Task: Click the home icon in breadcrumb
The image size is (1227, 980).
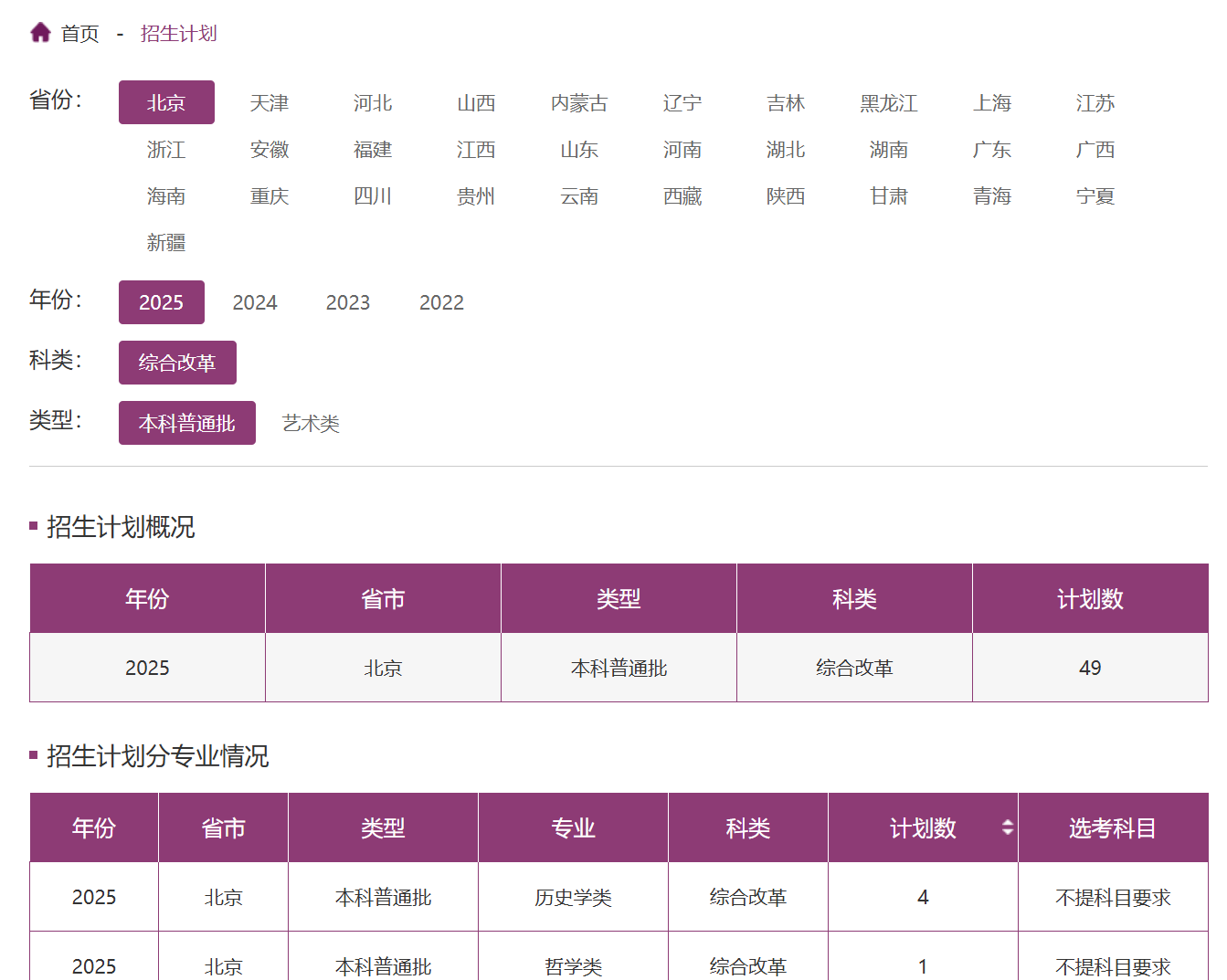Action: (40, 33)
